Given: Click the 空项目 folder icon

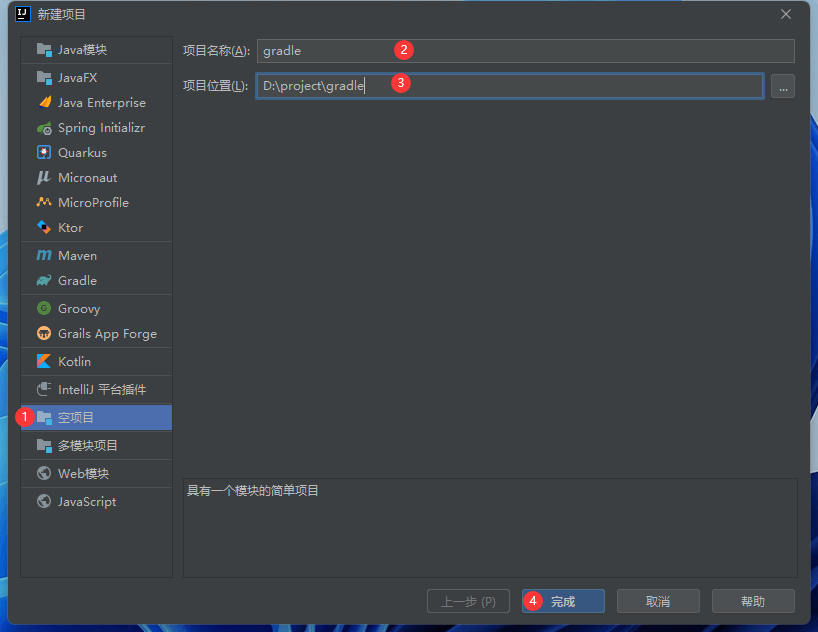Looking at the screenshot, I should tap(44, 418).
